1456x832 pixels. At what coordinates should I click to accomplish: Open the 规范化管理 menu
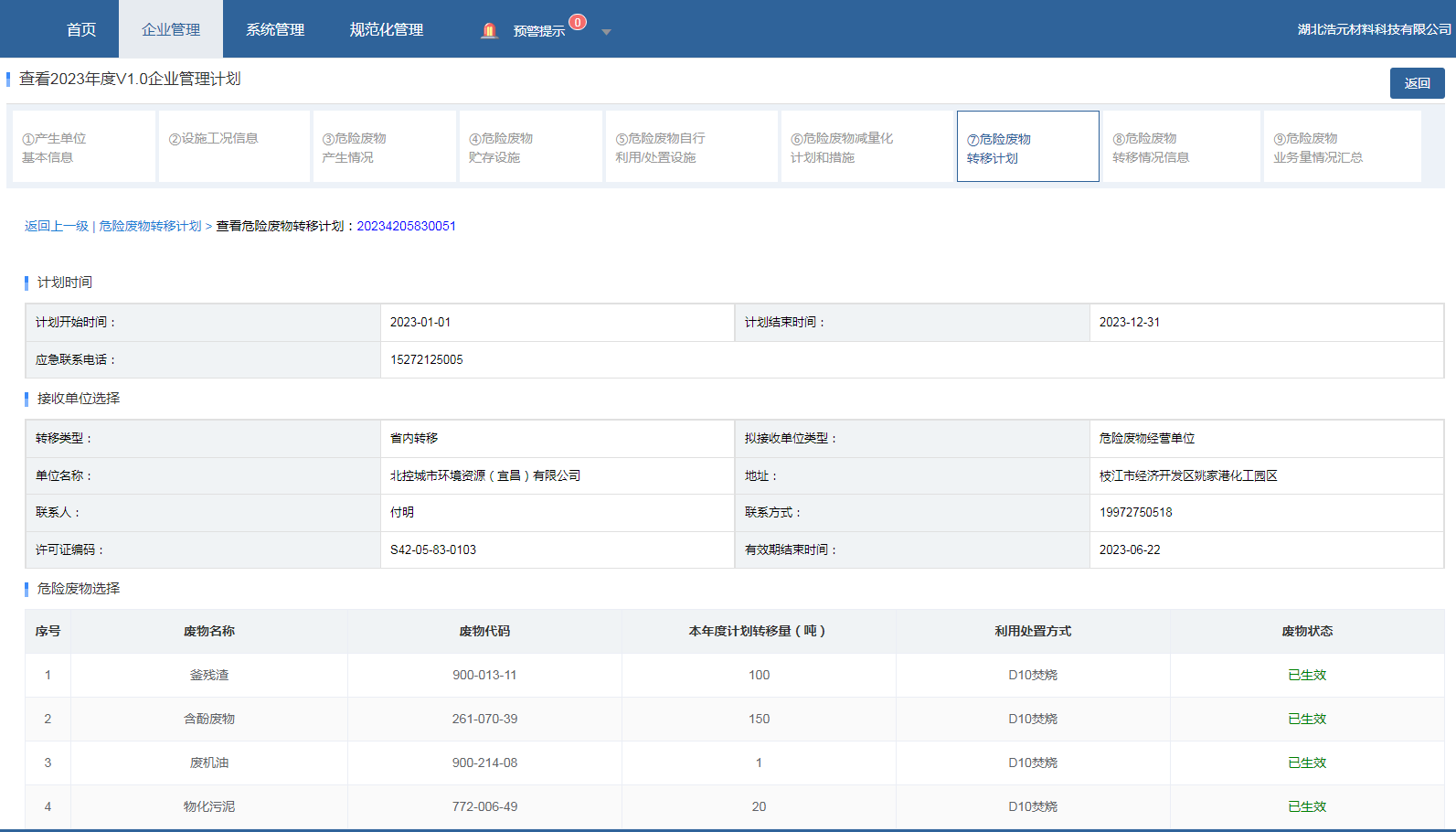pos(387,29)
